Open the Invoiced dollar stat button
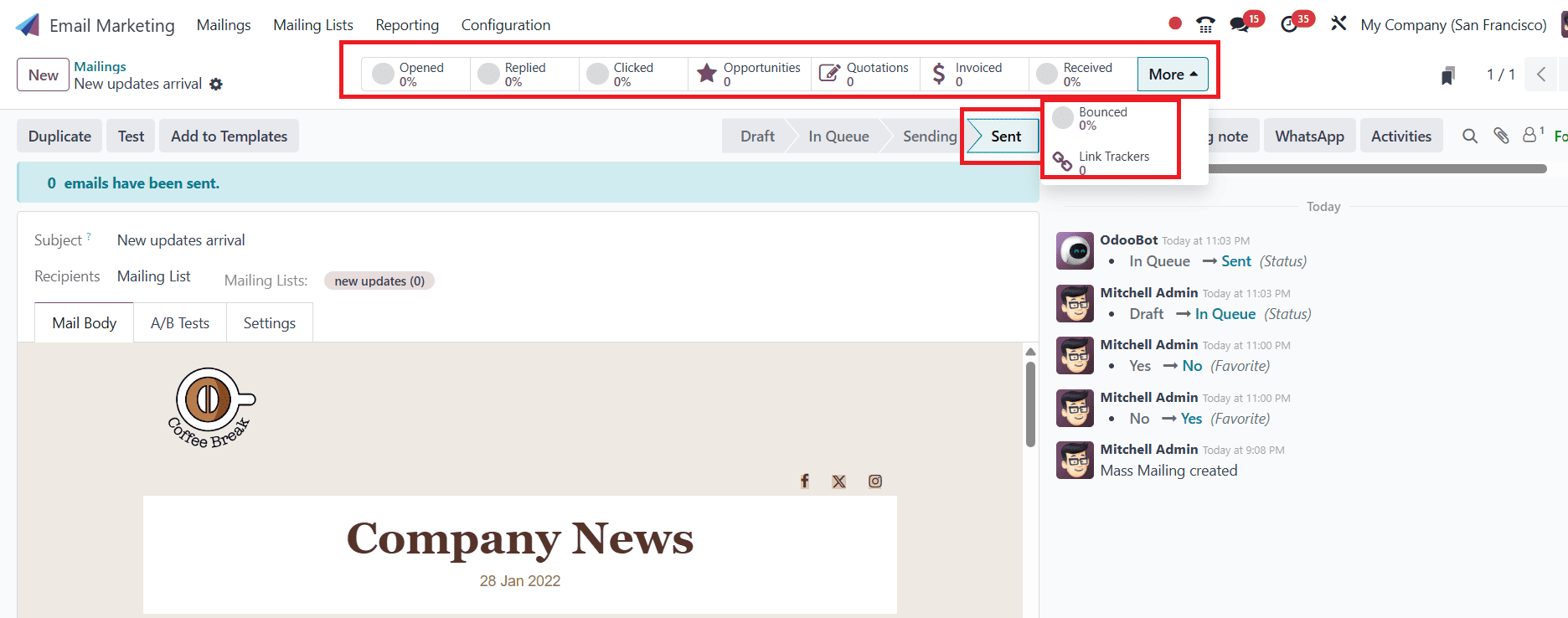Image resolution: width=1568 pixels, height=618 pixels. point(974,74)
